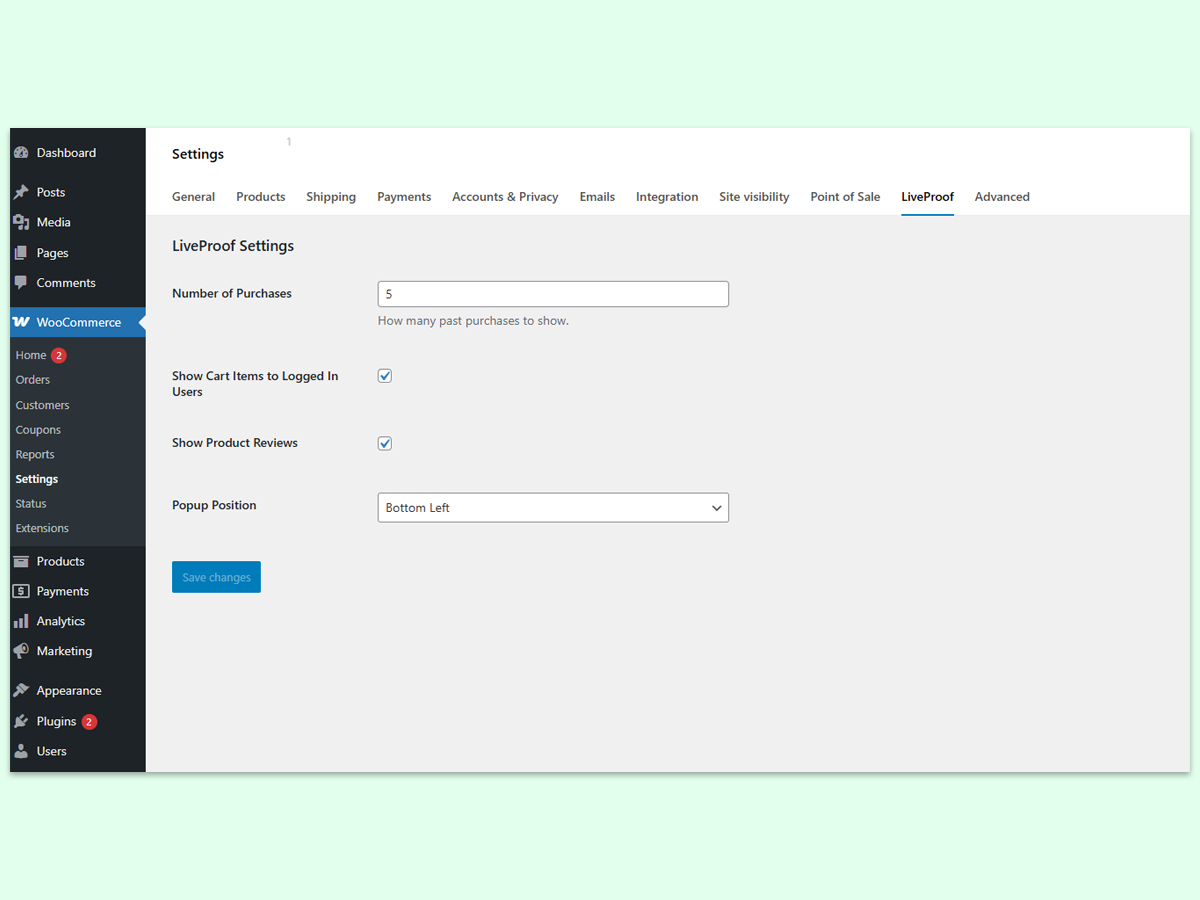
Task: Select the LiveProof tab
Action: click(x=927, y=197)
